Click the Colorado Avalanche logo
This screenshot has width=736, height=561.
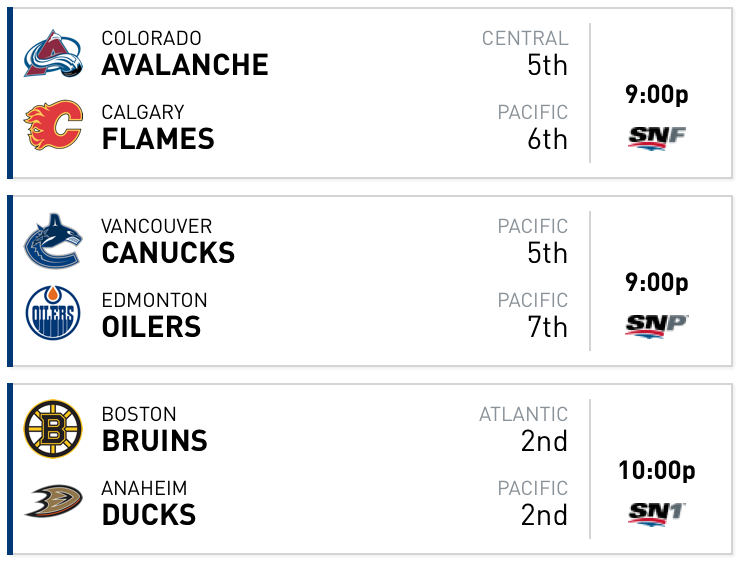54,53
